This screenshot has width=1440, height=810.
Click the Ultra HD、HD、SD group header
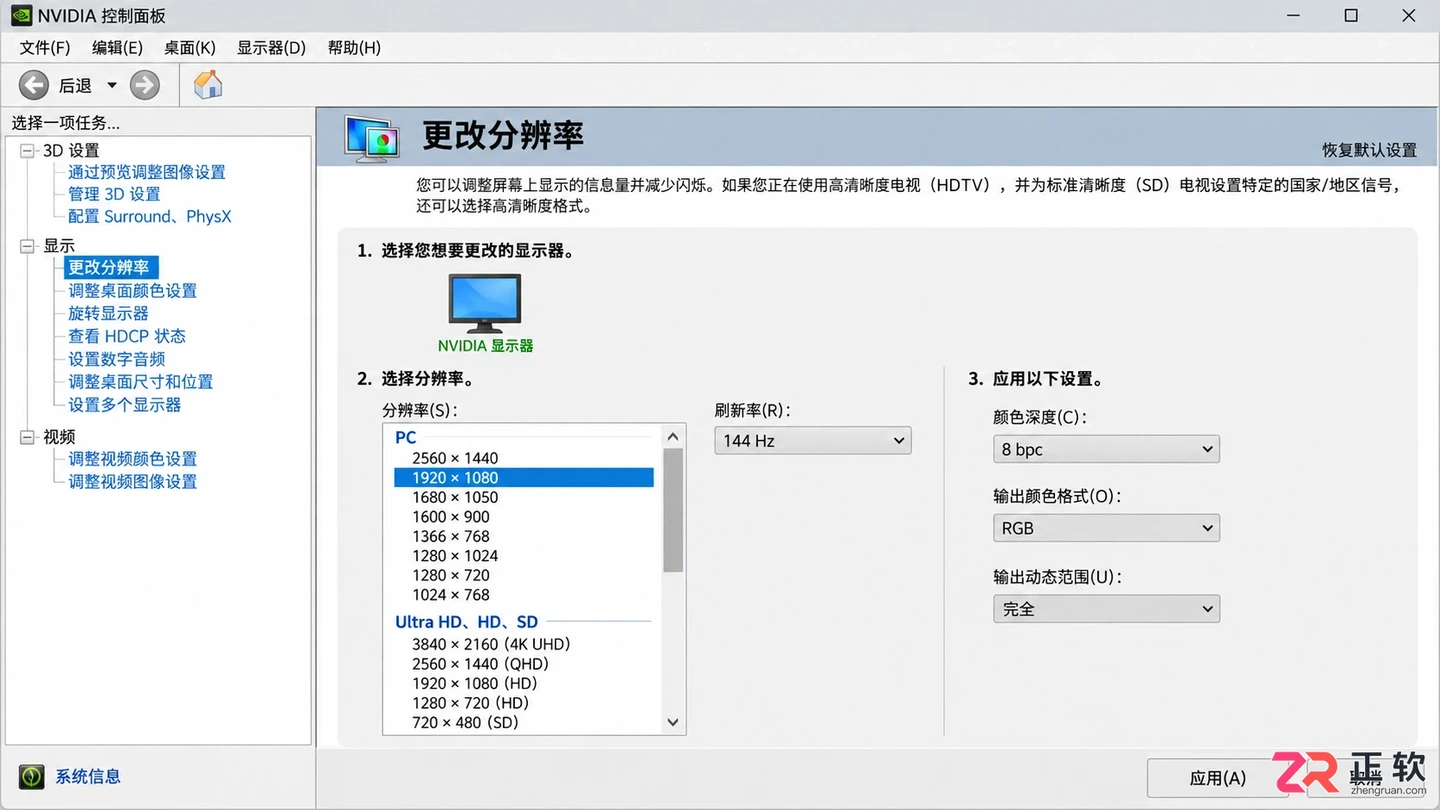pyautogui.click(x=466, y=622)
